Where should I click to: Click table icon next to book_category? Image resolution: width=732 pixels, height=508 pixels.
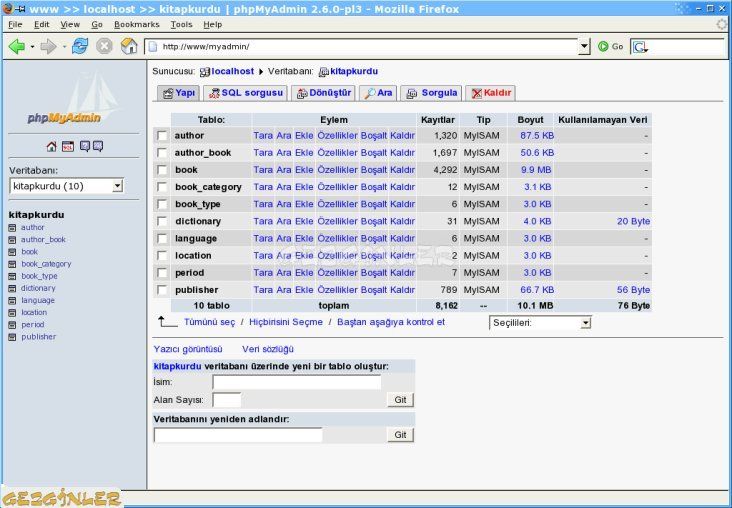pos(13,264)
